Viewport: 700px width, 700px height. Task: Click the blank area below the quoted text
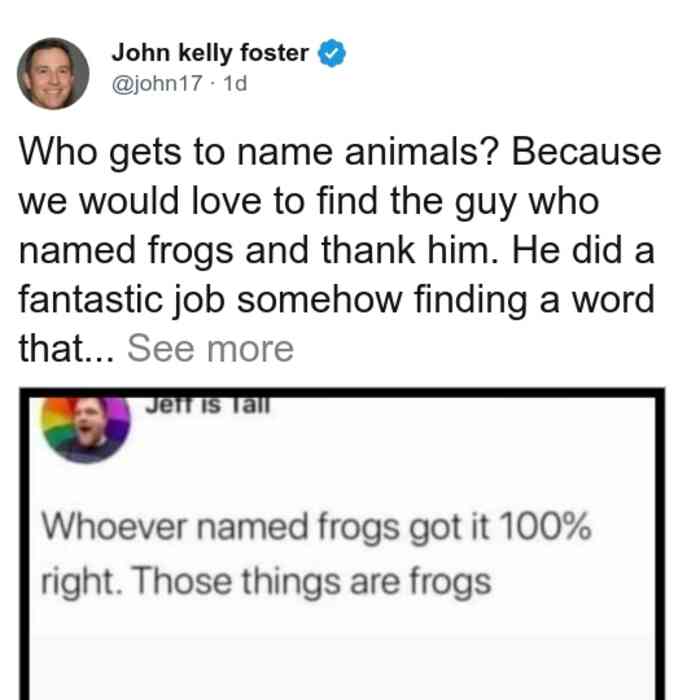click(x=342, y=656)
